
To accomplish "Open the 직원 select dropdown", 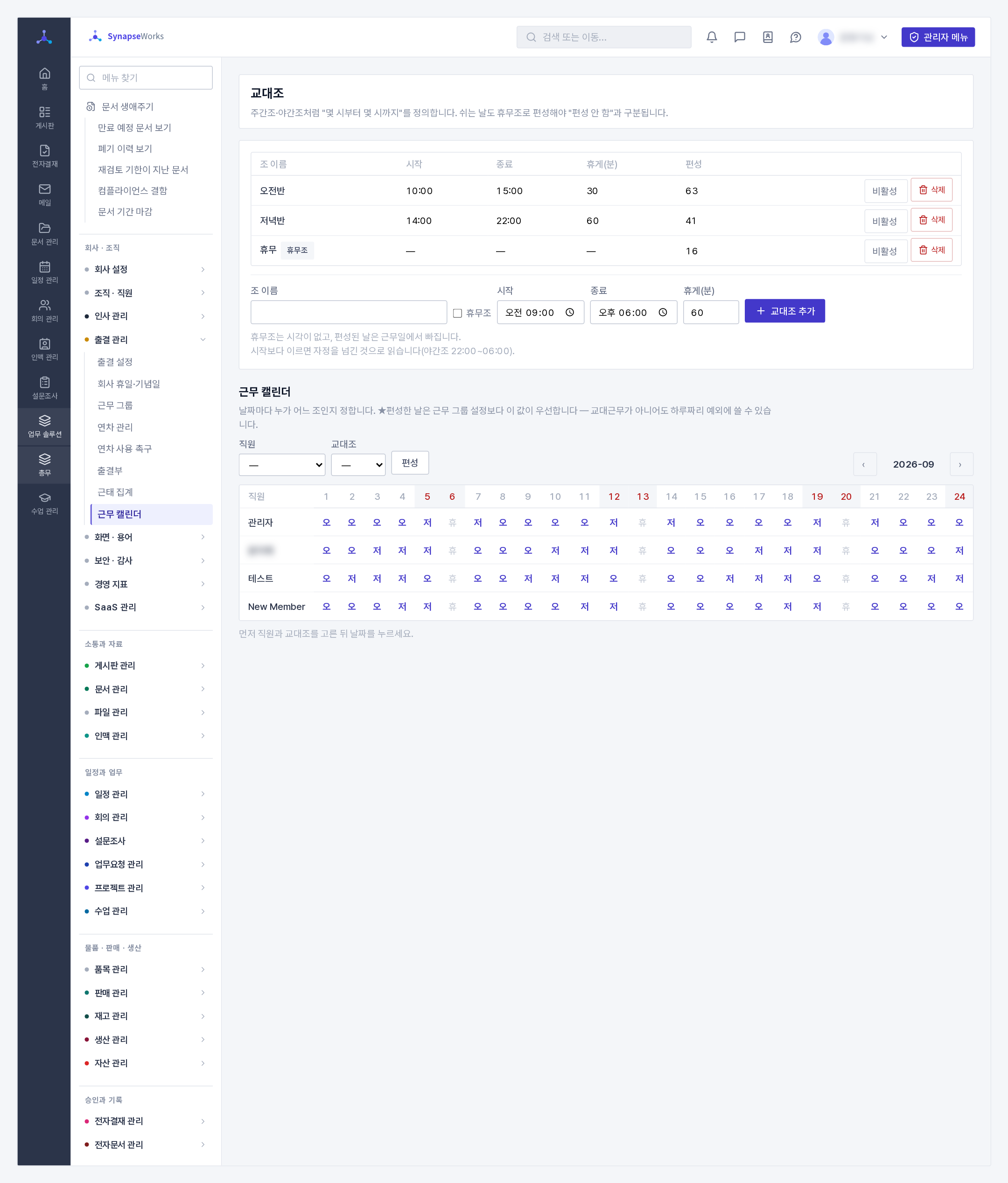I will (281, 465).
